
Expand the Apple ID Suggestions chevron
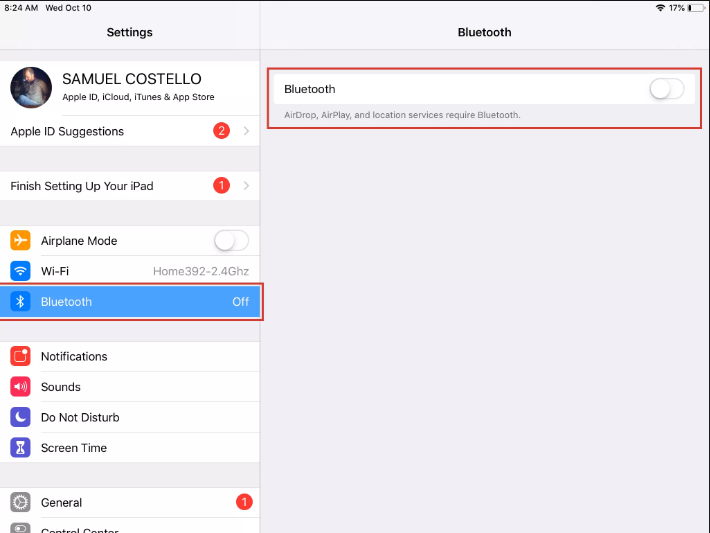[246, 131]
